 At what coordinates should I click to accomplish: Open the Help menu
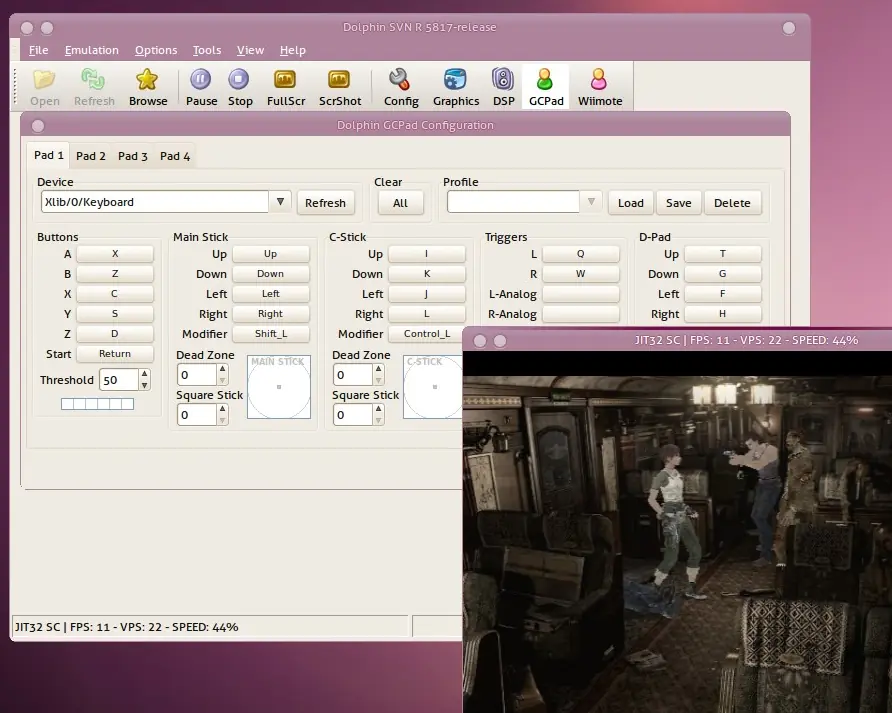tap(292, 50)
